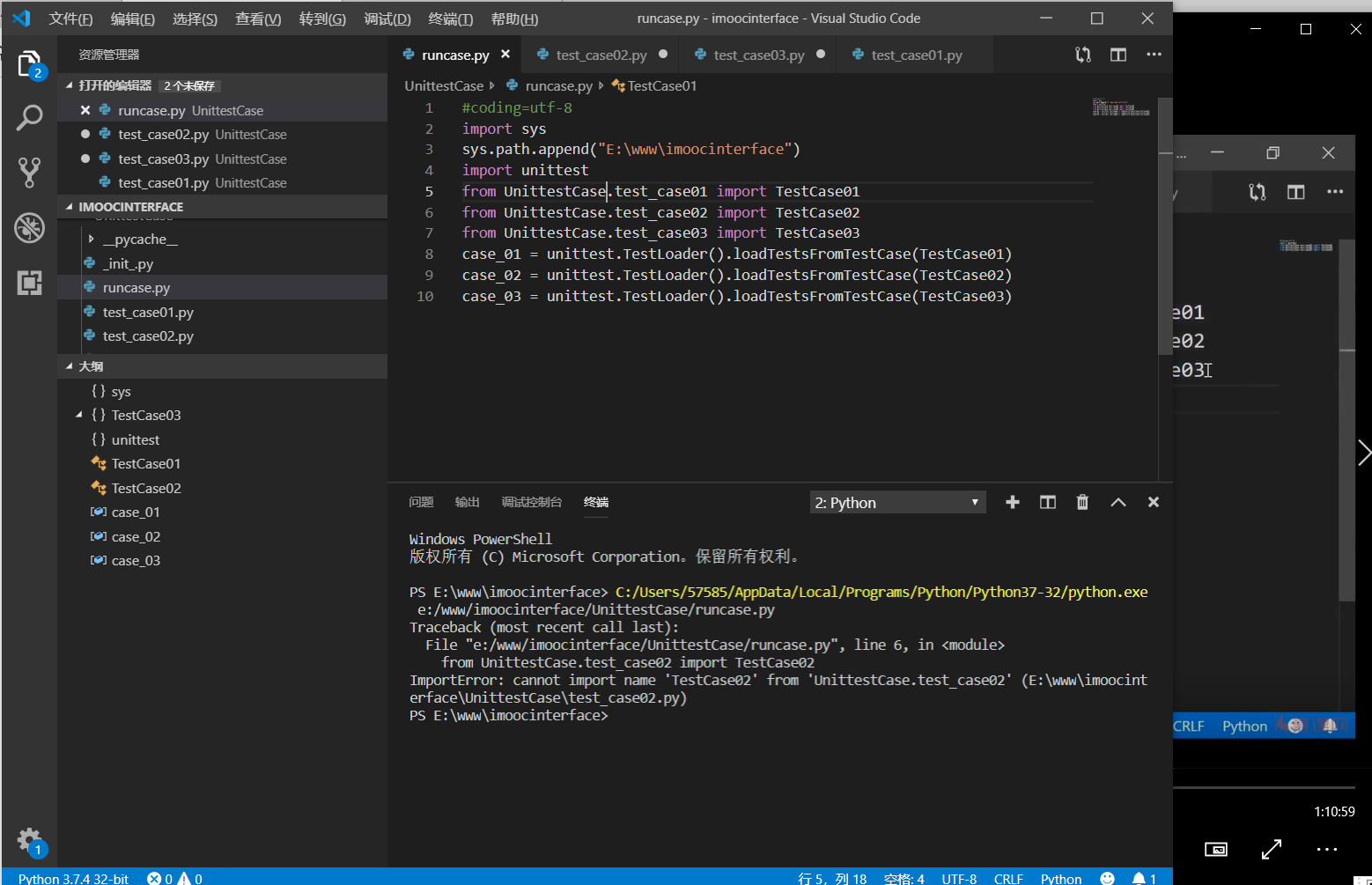The width and height of the screenshot is (1372, 885).
Task: Switch to the Debug Console tab
Action: click(x=532, y=502)
